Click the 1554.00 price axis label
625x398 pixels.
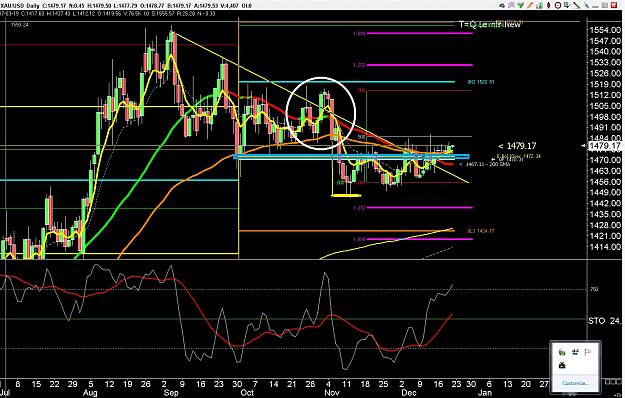[x=605, y=30]
